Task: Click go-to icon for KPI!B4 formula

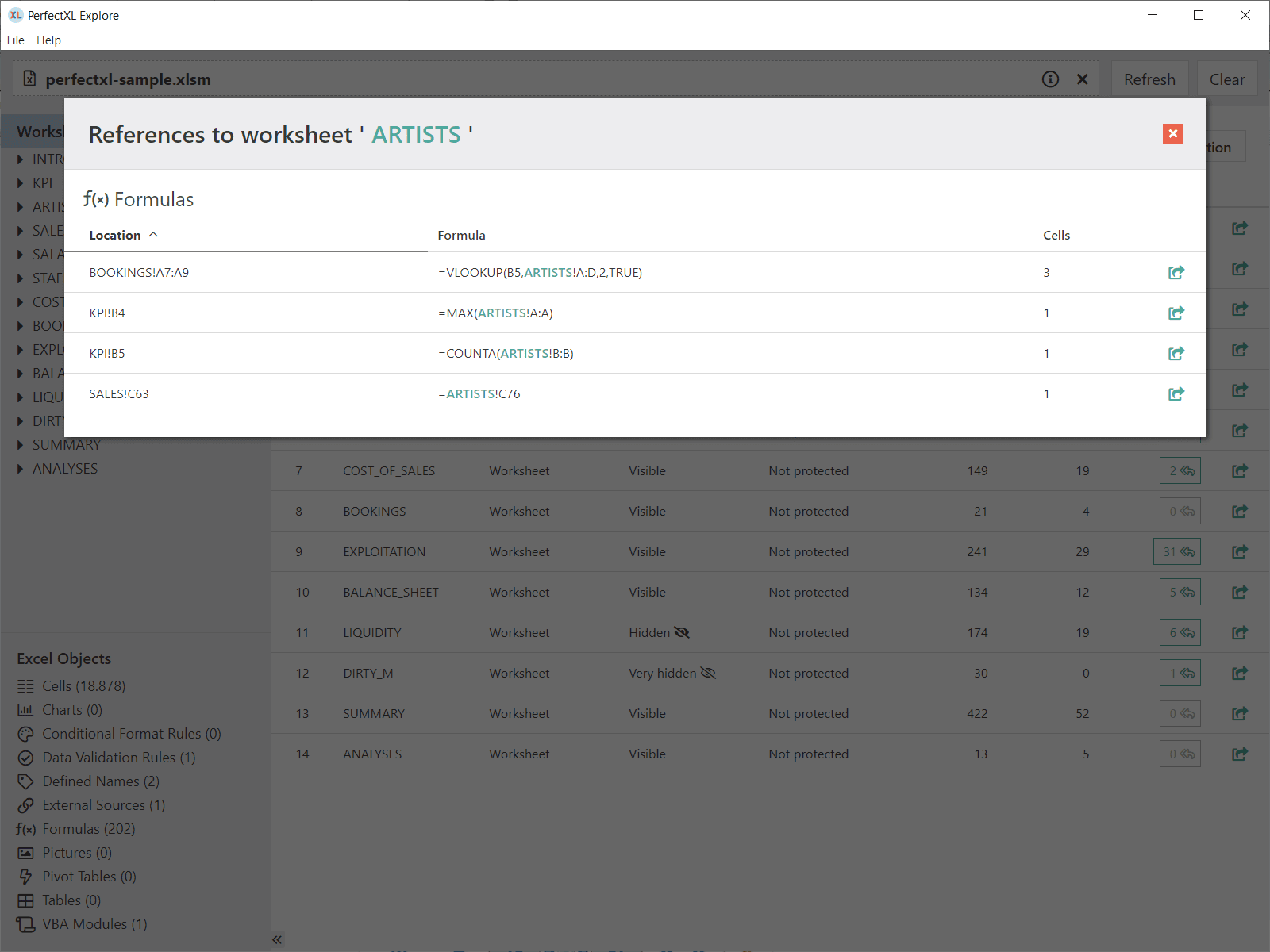Action: tap(1176, 313)
